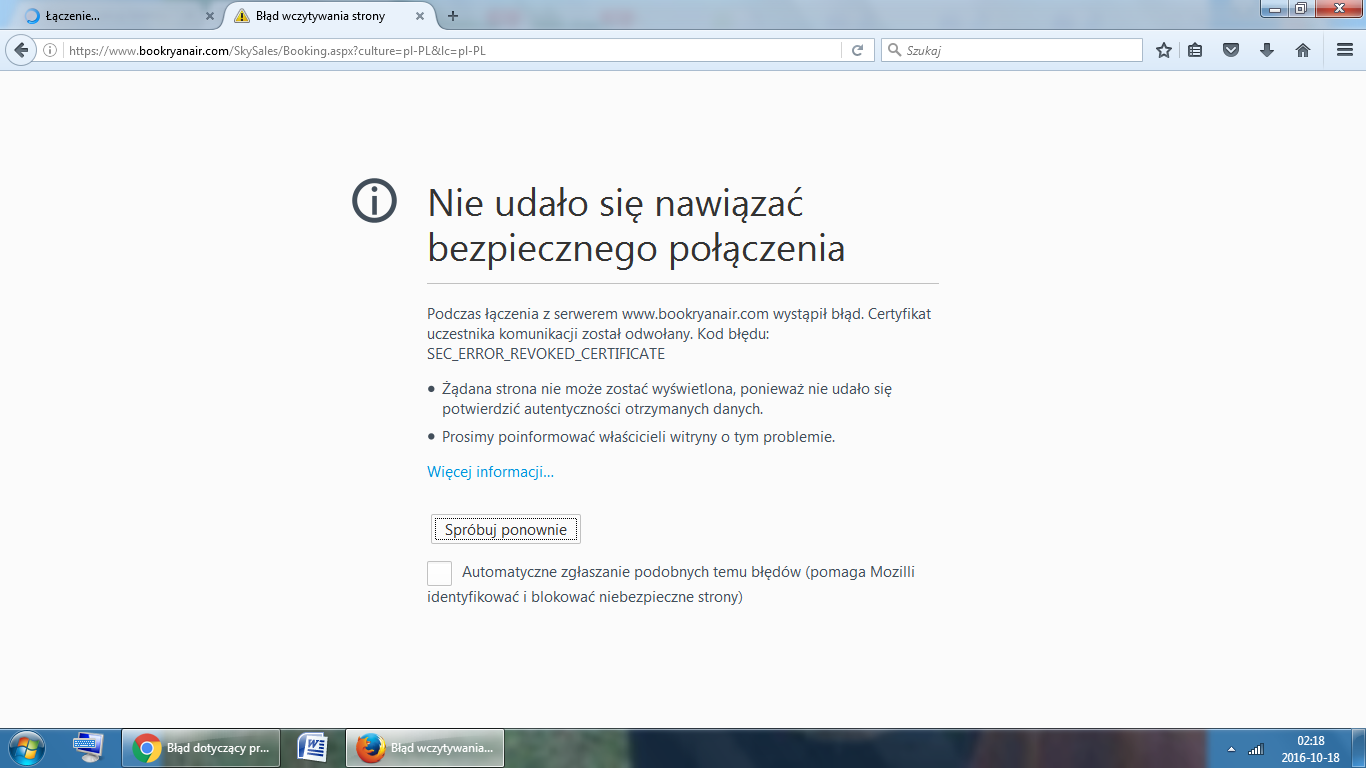Click the magnifier icon in search box
1366x768 pixels.
[x=894, y=50]
